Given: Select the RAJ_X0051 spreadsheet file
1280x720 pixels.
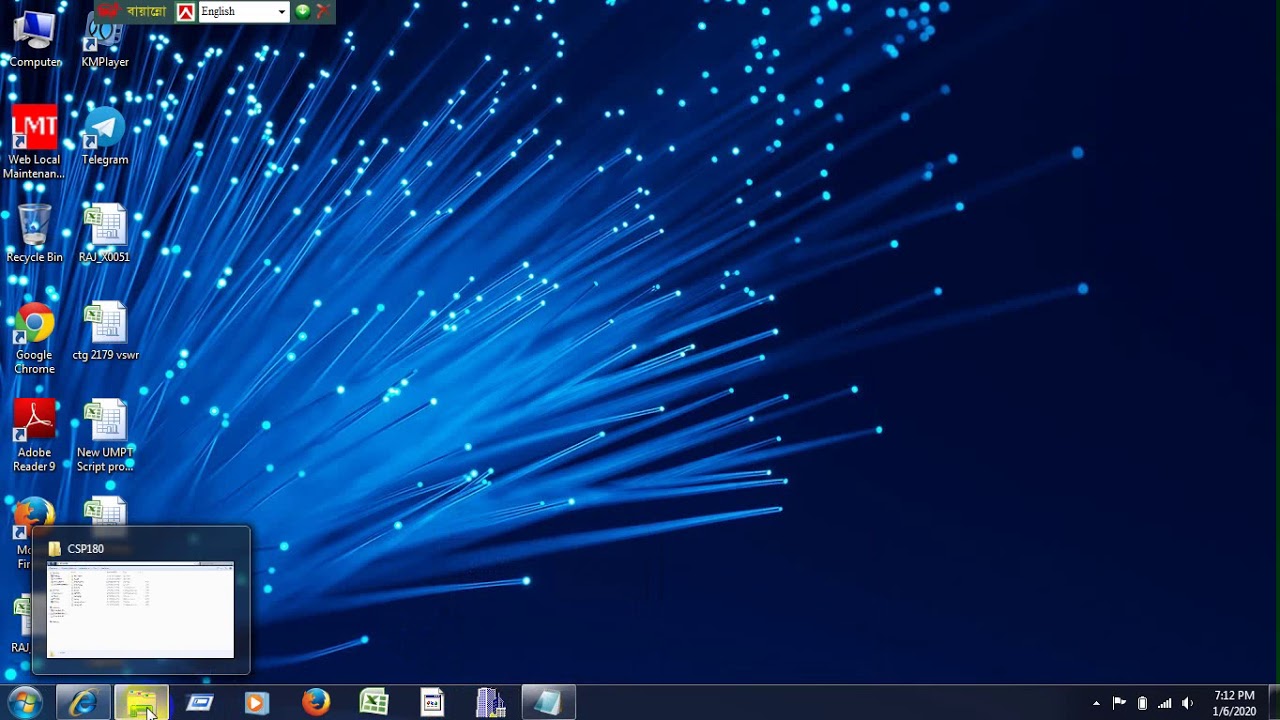Looking at the screenshot, I should pos(105,234).
